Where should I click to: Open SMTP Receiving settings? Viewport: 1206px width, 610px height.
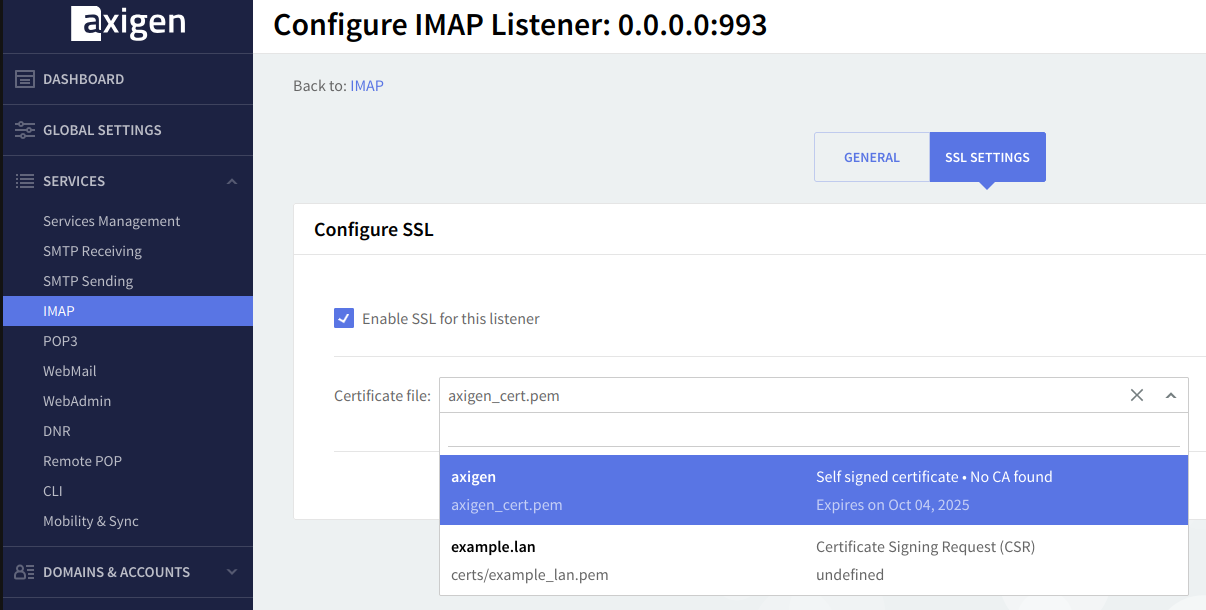coord(92,251)
